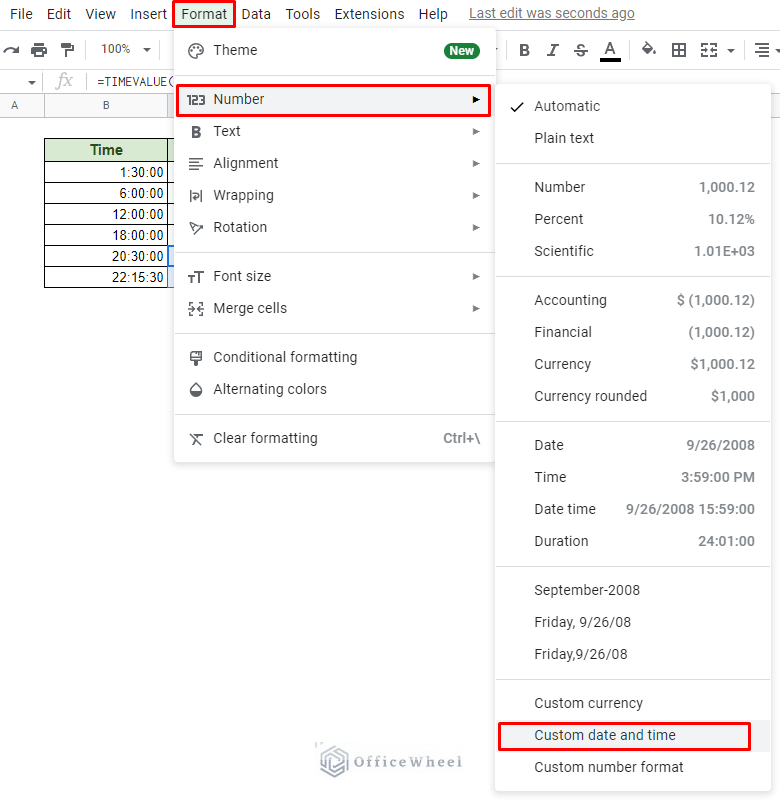
Task: Expand the Text submenu
Action: click(334, 132)
